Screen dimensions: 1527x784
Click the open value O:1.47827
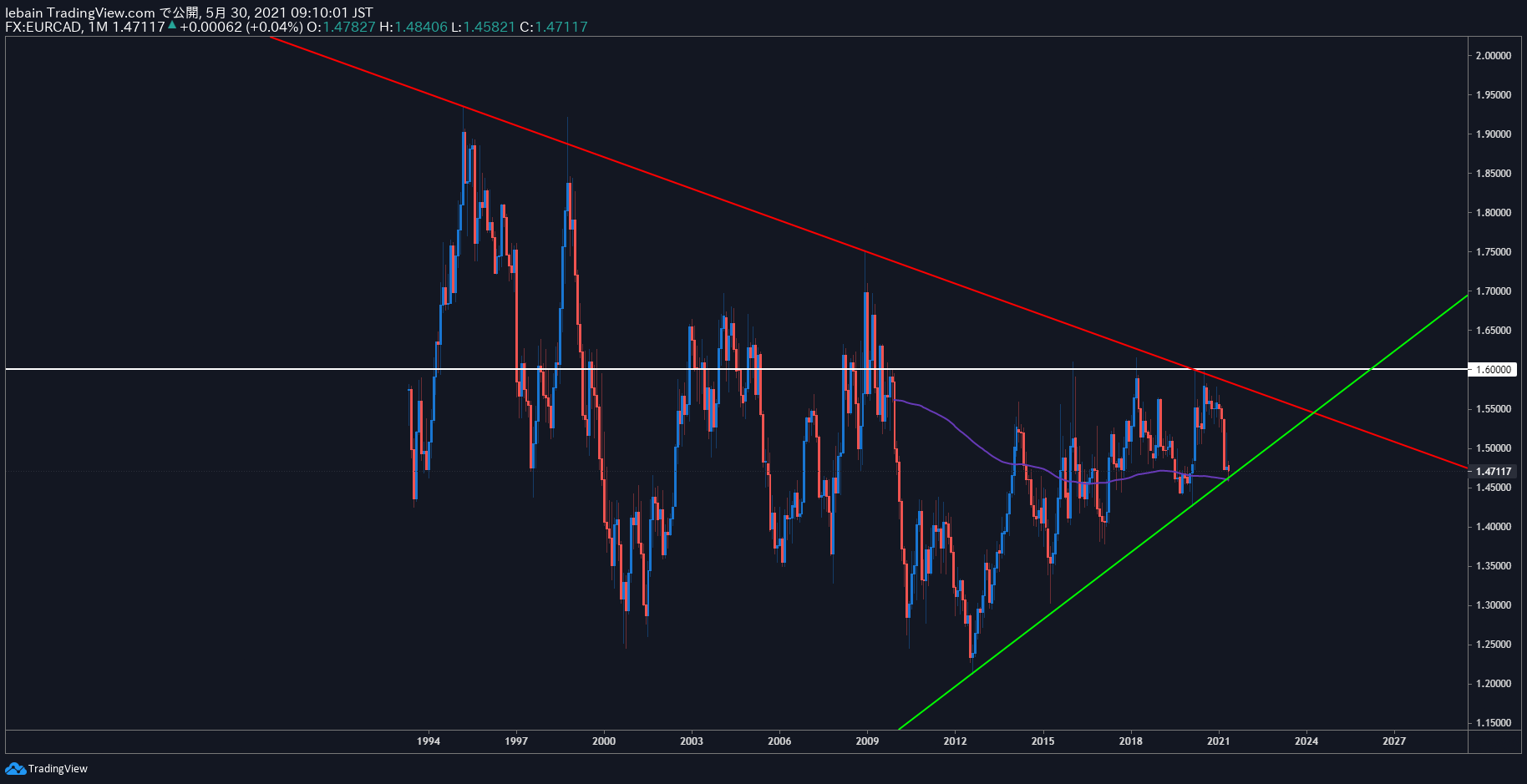341,27
